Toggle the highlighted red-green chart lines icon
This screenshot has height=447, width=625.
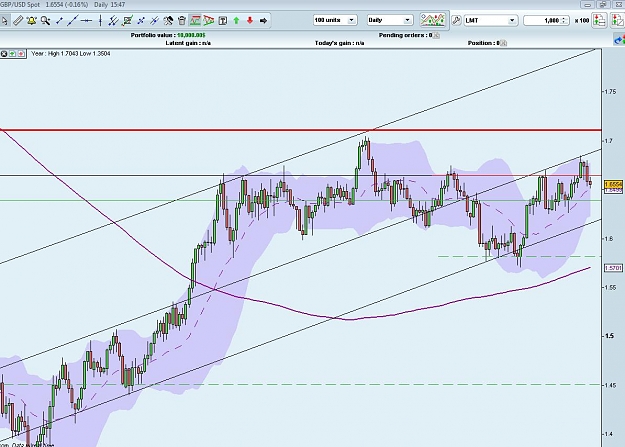(195, 20)
